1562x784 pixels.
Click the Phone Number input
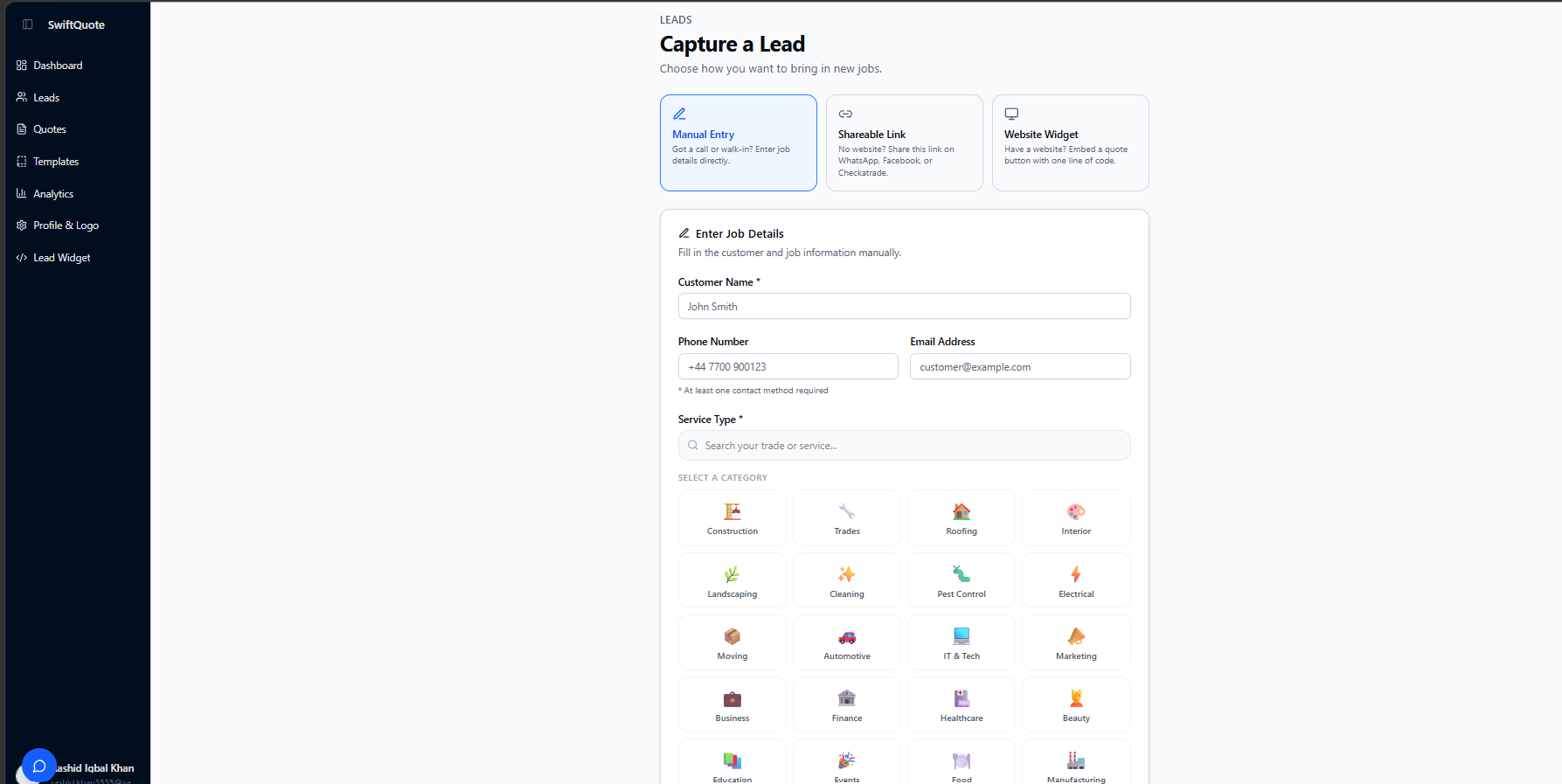pyautogui.click(x=788, y=366)
